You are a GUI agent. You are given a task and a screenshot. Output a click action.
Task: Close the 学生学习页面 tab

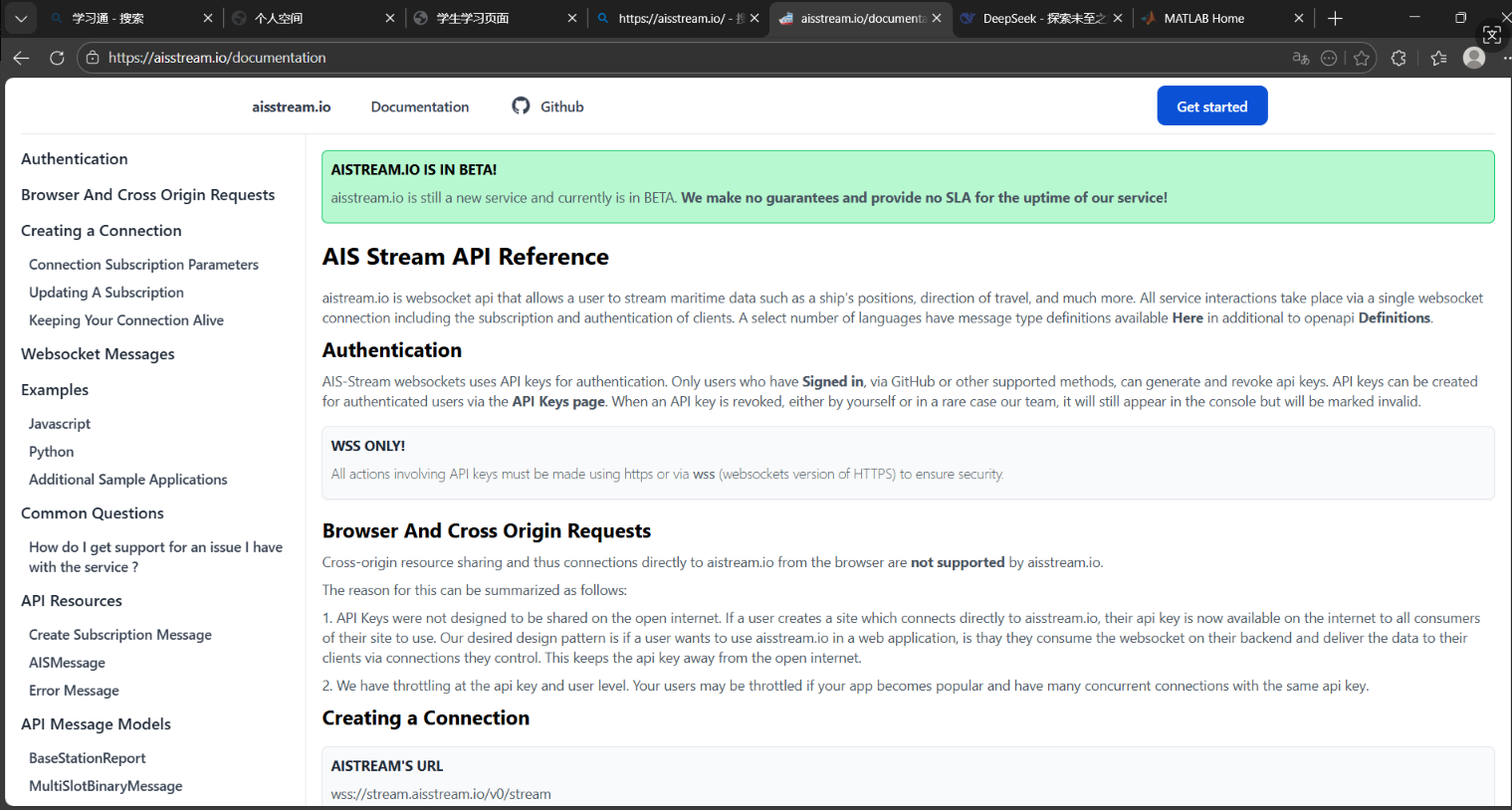pyautogui.click(x=571, y=18)
